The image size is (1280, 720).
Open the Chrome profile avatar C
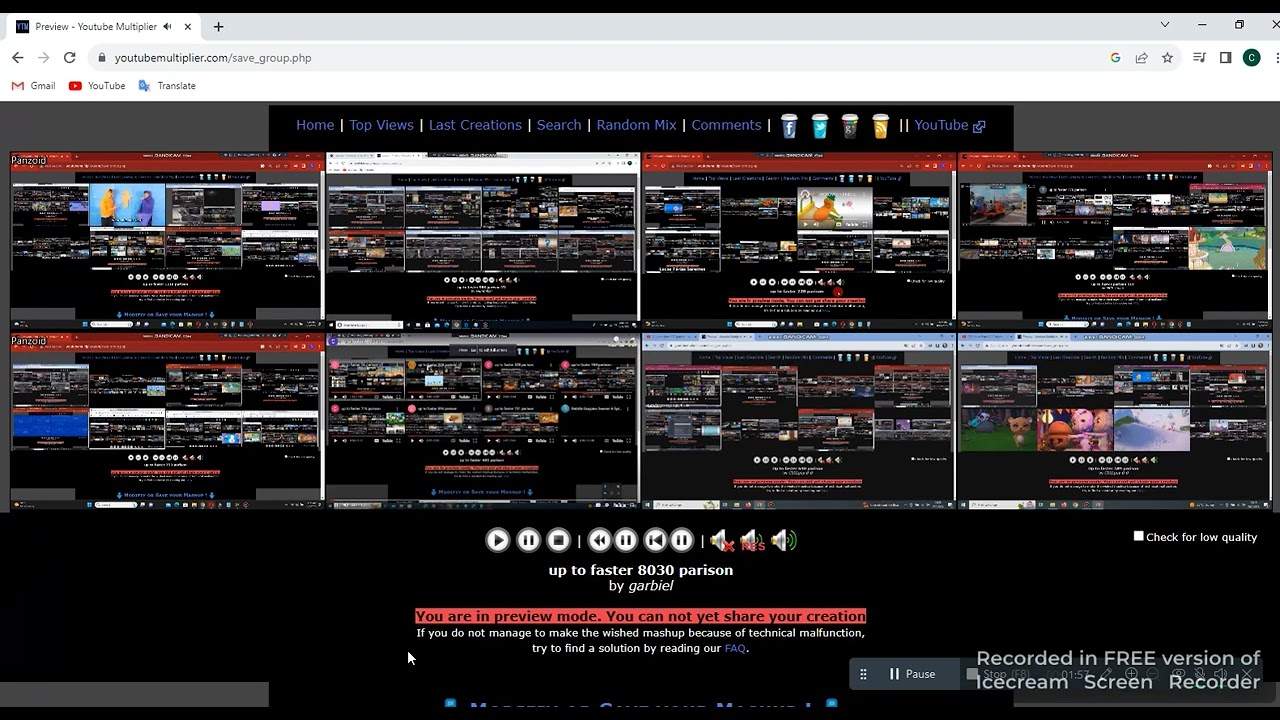1251,58
